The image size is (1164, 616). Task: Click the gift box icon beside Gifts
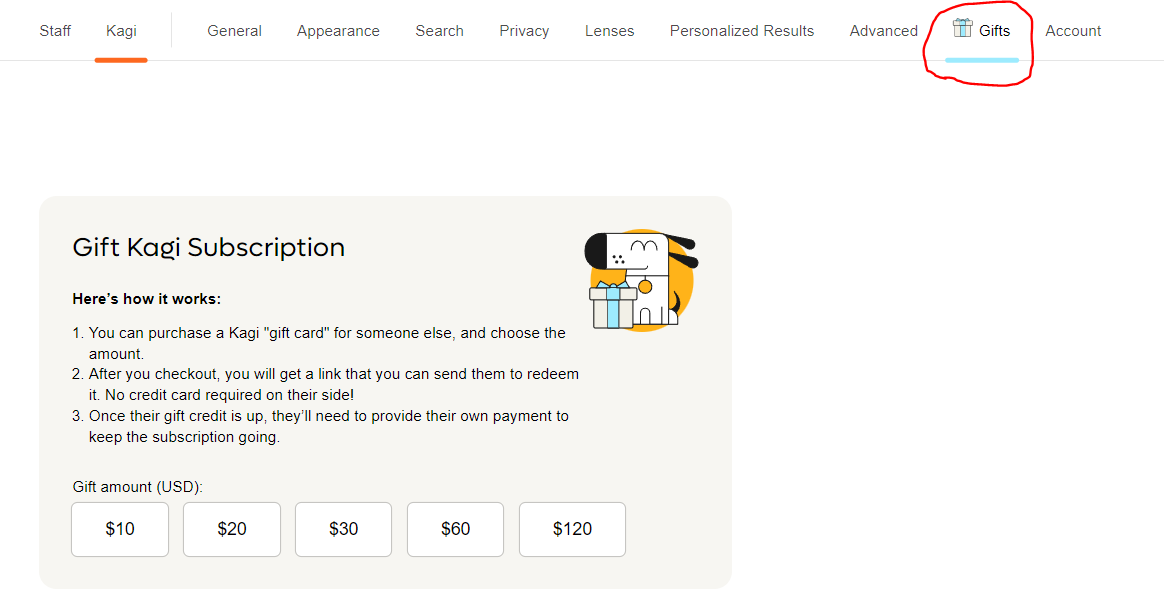tap(962, 28)
